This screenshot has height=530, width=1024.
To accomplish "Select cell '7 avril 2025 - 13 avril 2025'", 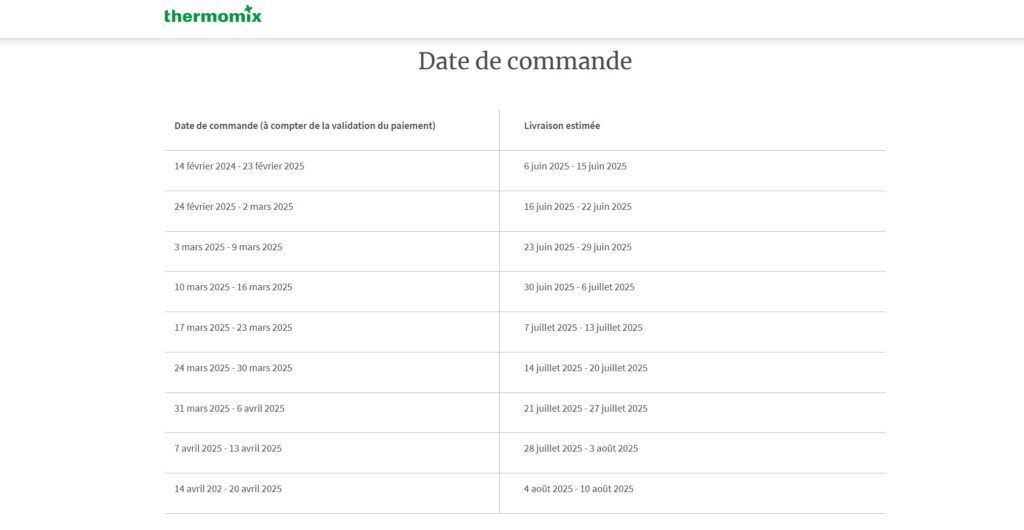I will click(x=228, y=448).
